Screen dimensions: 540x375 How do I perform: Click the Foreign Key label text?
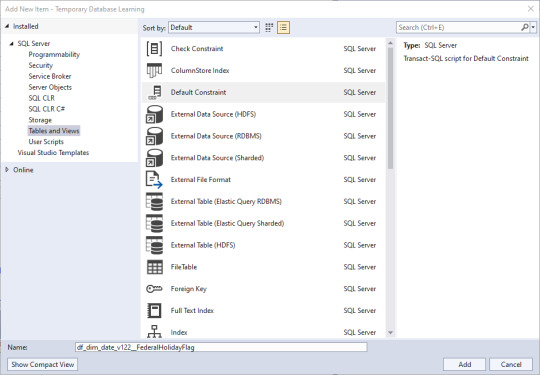(x=189, y=289)
